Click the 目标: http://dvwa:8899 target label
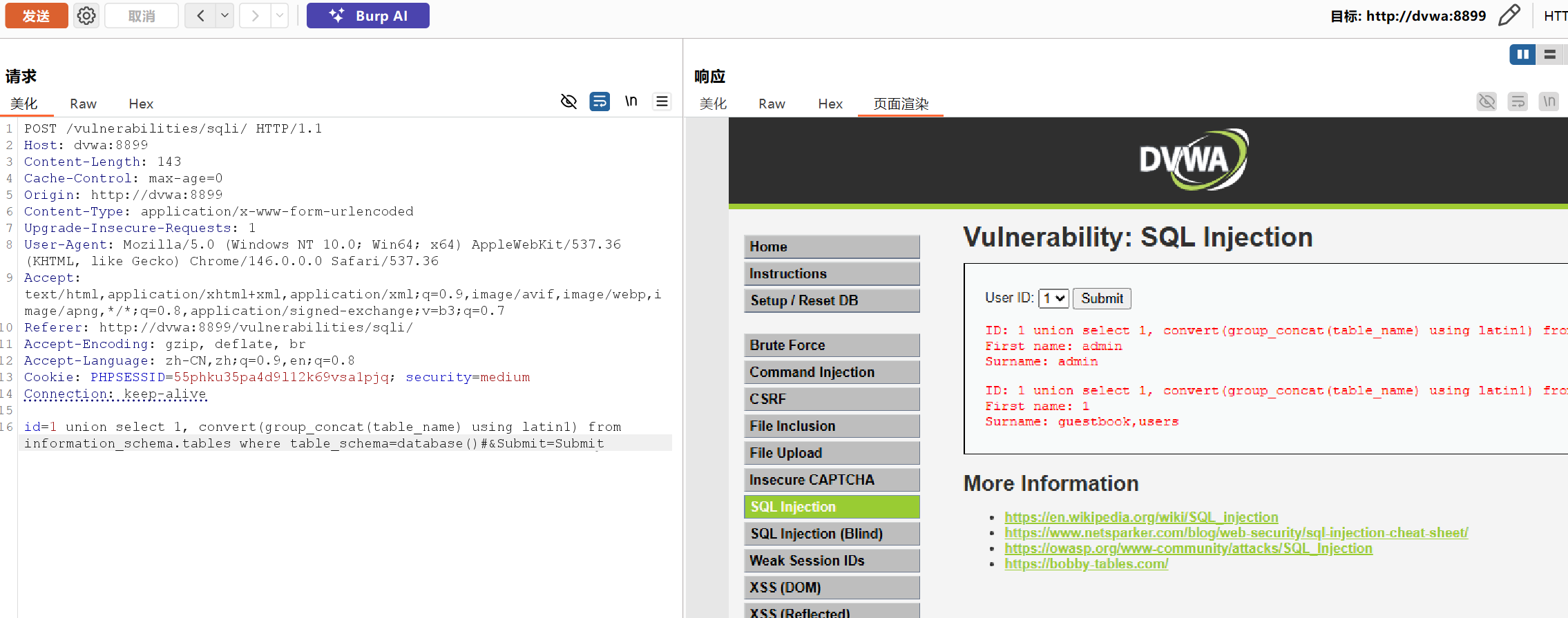1568x618 pixels. point(1408,16)
